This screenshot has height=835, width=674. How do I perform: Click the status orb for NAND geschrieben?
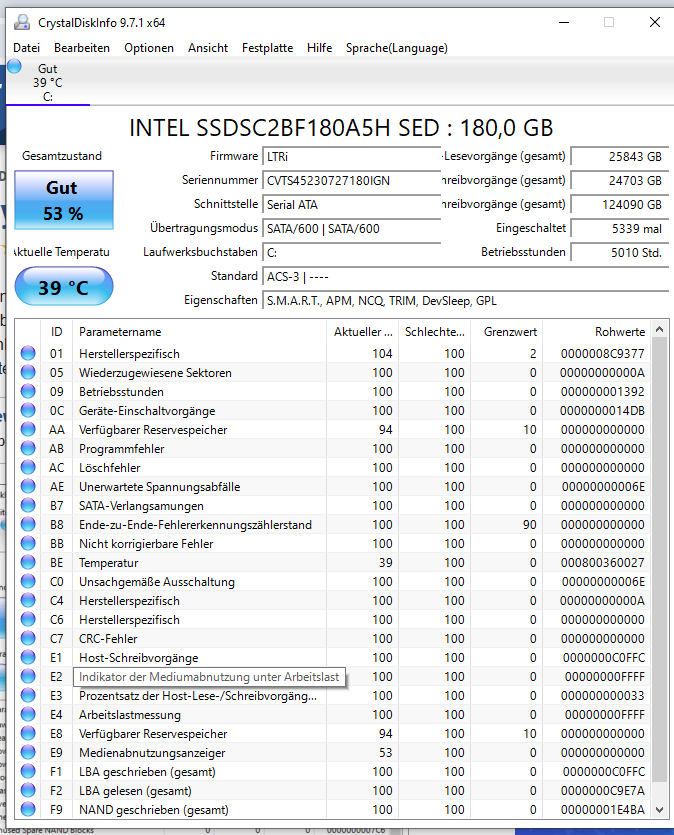[x=28, y=809]
